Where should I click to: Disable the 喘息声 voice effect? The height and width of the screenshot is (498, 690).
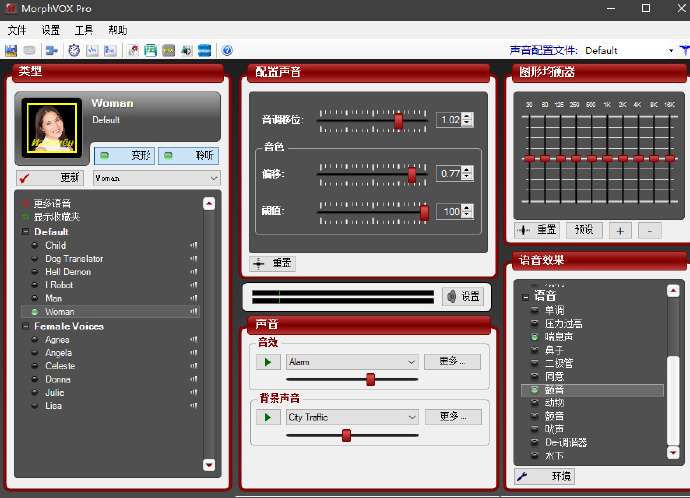pos(535,337)
